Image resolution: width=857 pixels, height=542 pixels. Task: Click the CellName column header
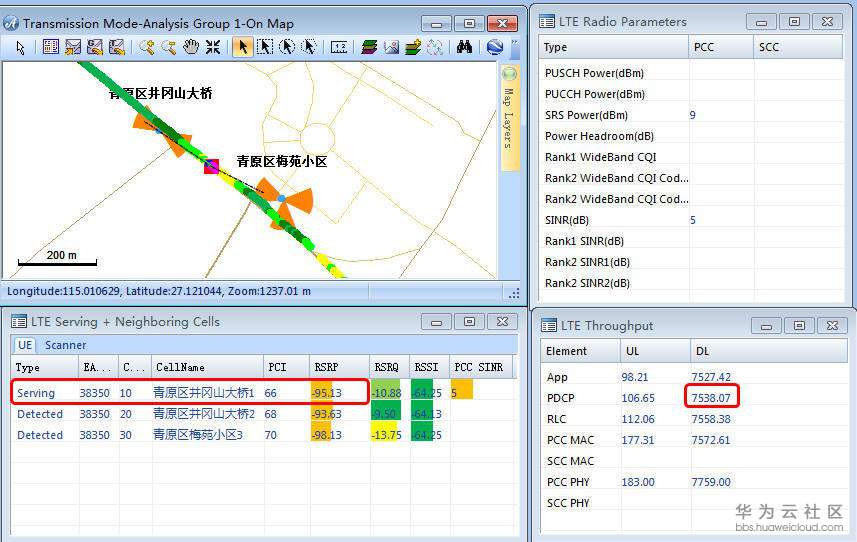[207, 367]
